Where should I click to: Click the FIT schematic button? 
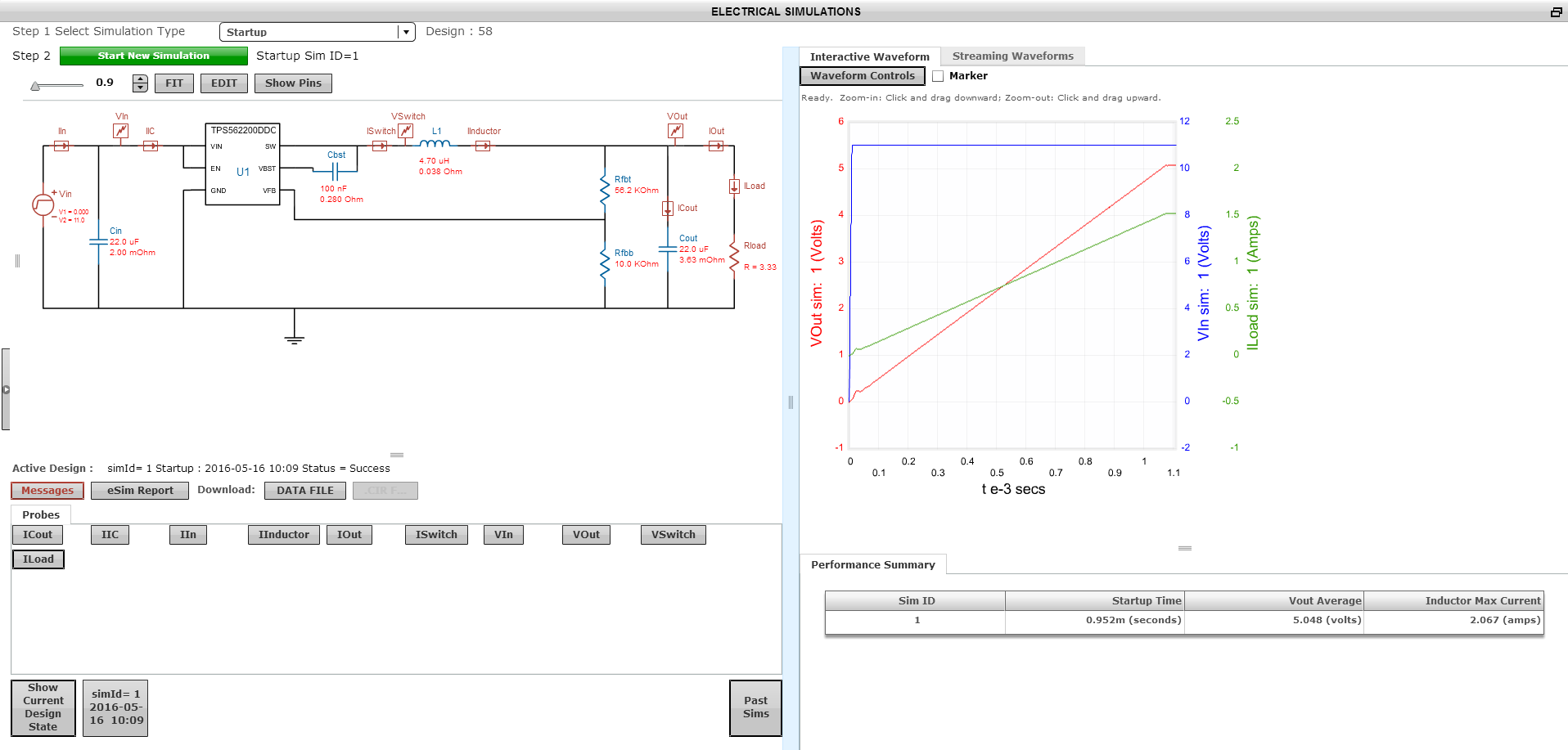[174, 83]
